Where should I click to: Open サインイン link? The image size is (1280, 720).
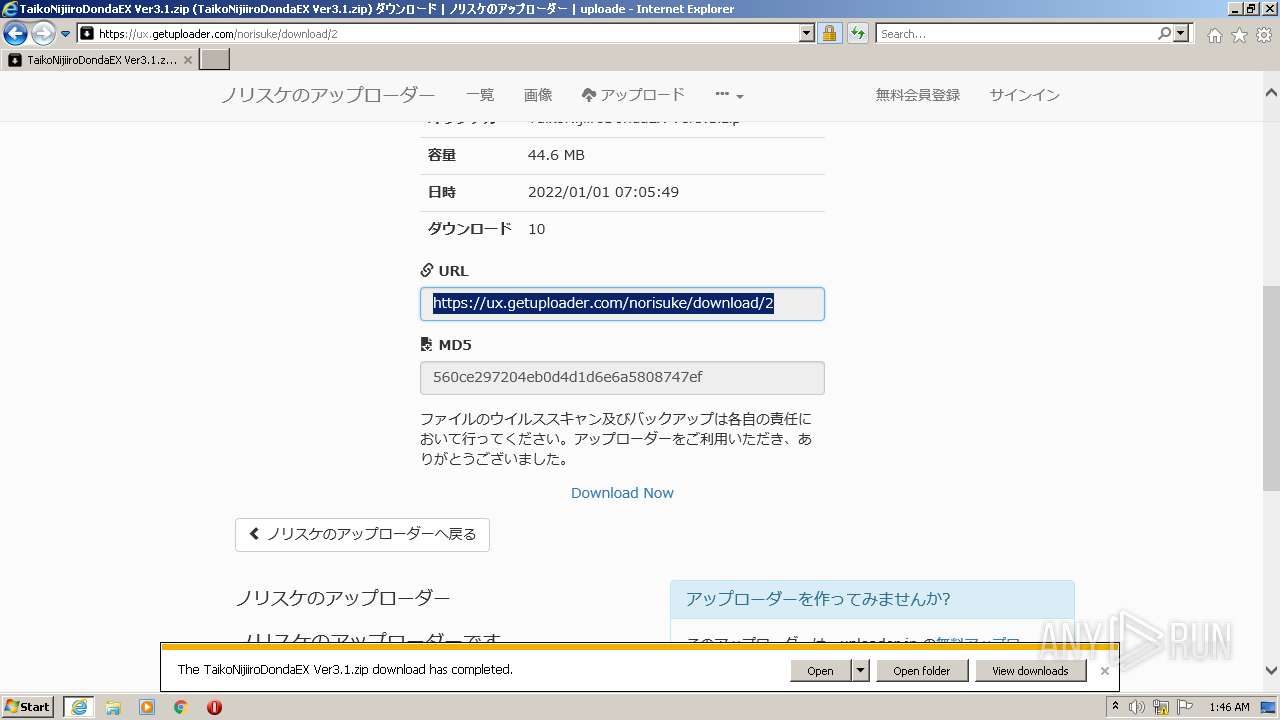(1025, 95)
